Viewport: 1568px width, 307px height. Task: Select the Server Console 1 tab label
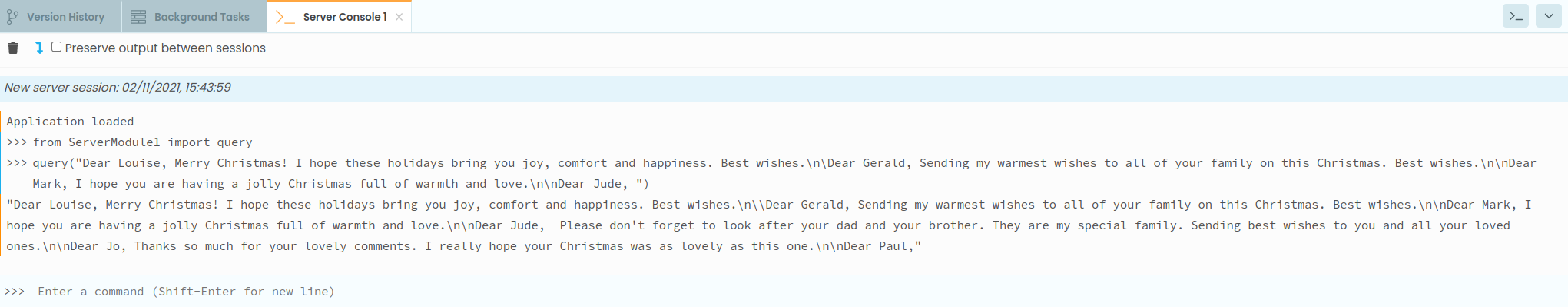coord(345,17)
